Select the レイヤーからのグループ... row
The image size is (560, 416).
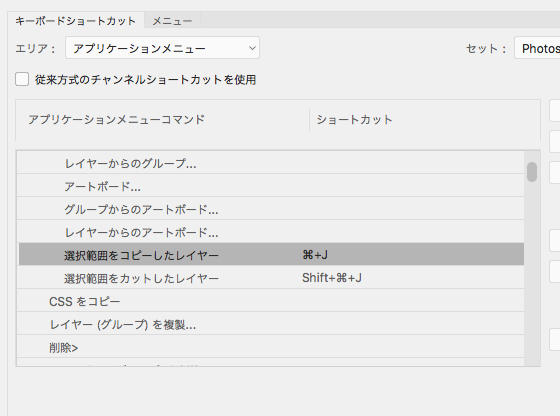click(270, 163)
